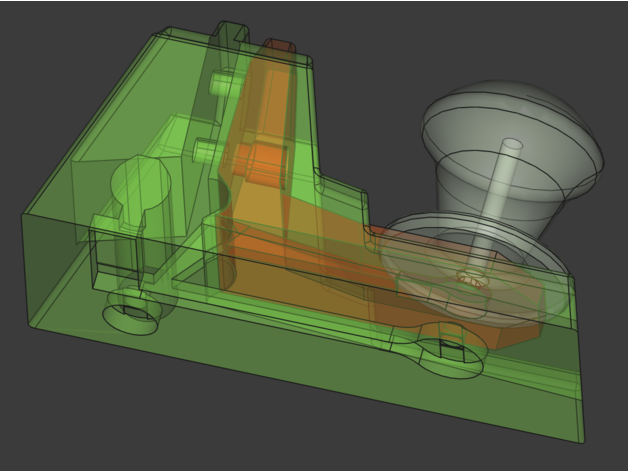Click the thin shaft inside the knob

tap(495, 204)
